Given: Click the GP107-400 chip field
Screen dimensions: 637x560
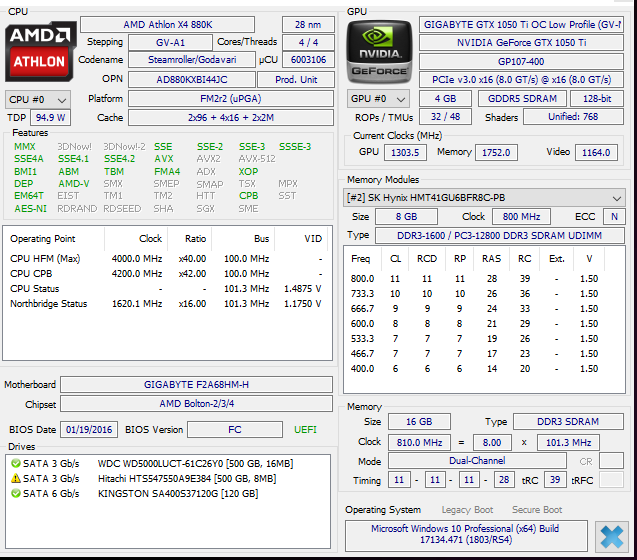Looking at the screenshot, I should (521, 62).
